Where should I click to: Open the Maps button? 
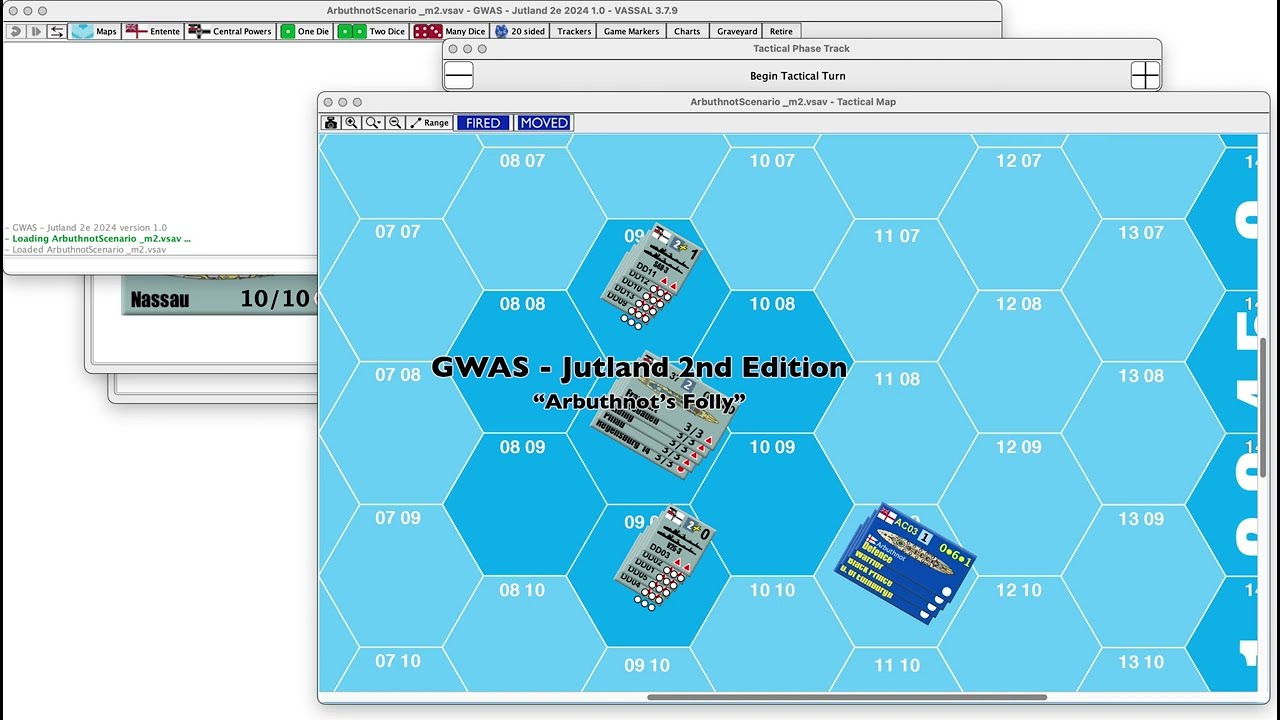94,31
